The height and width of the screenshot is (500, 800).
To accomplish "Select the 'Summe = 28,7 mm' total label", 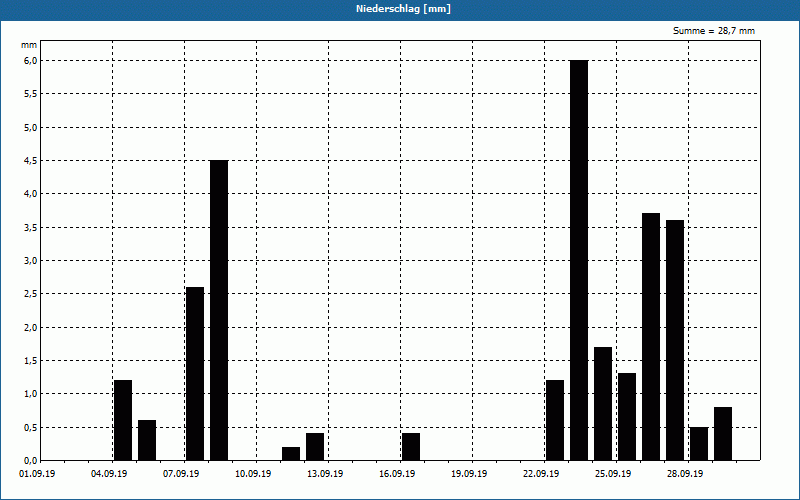I will [714, 31].
